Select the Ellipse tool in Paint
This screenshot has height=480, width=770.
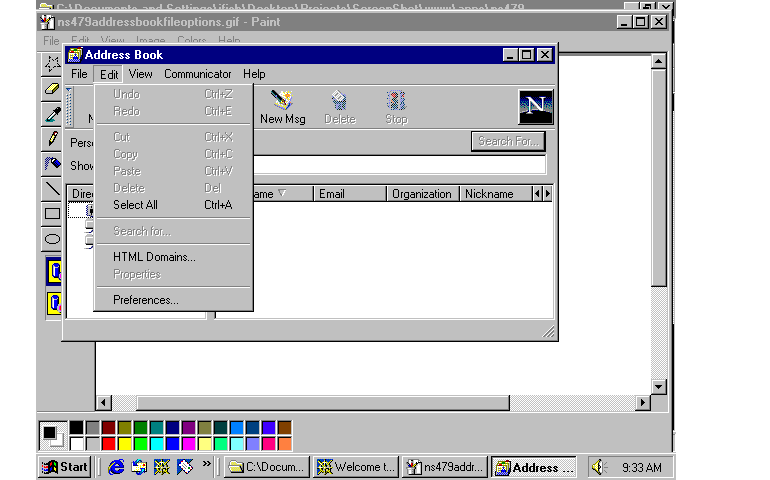52,239
